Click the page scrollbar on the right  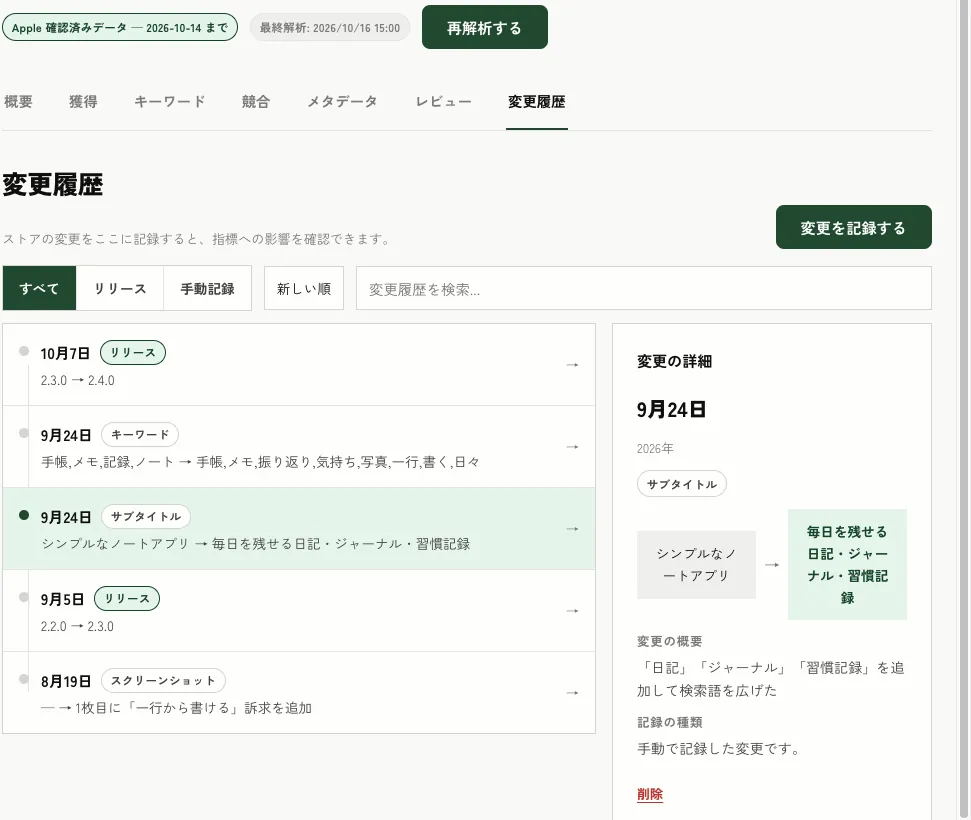(x=964, y=410)
